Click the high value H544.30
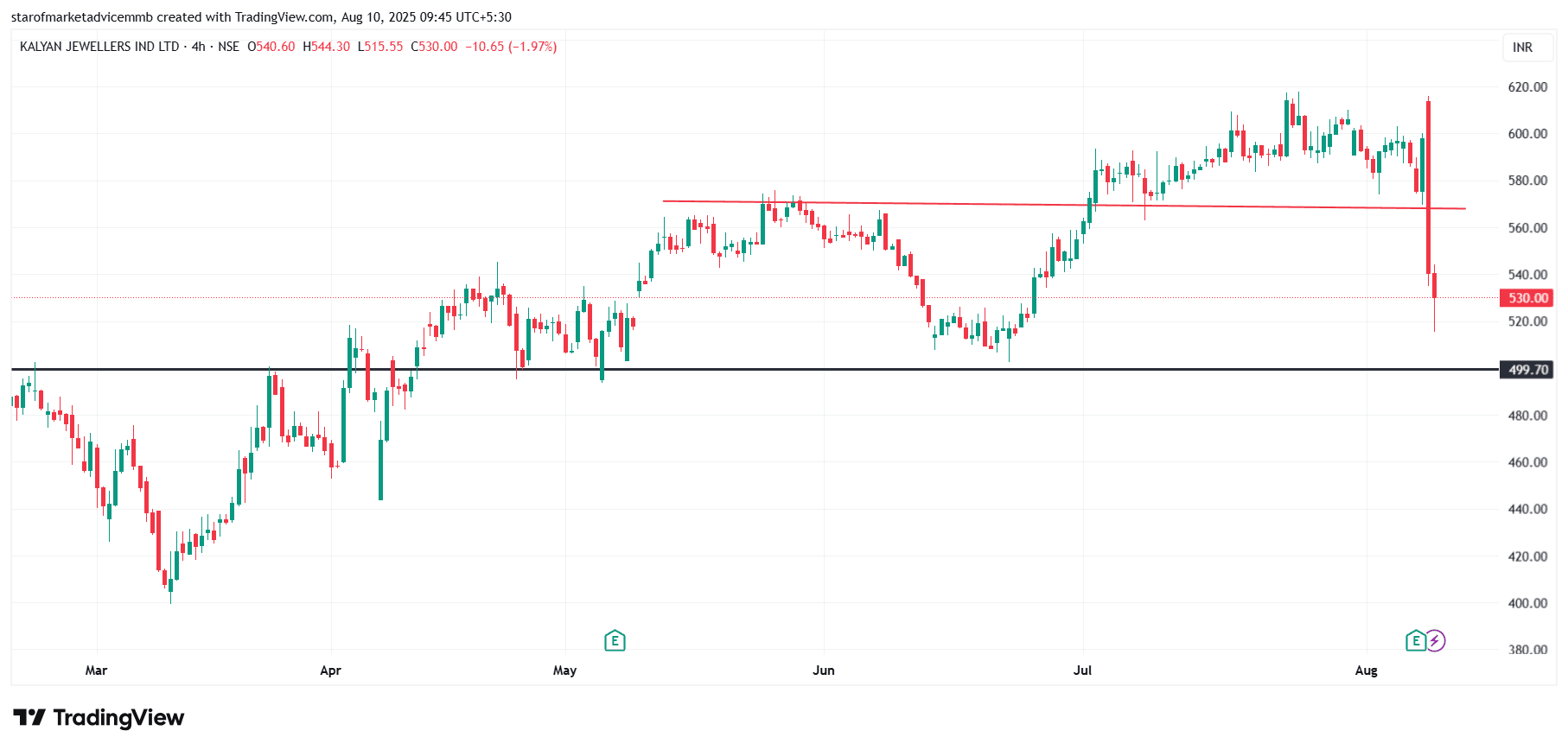This screenshot has height=750, width=1568. click(x=327, y=47)
